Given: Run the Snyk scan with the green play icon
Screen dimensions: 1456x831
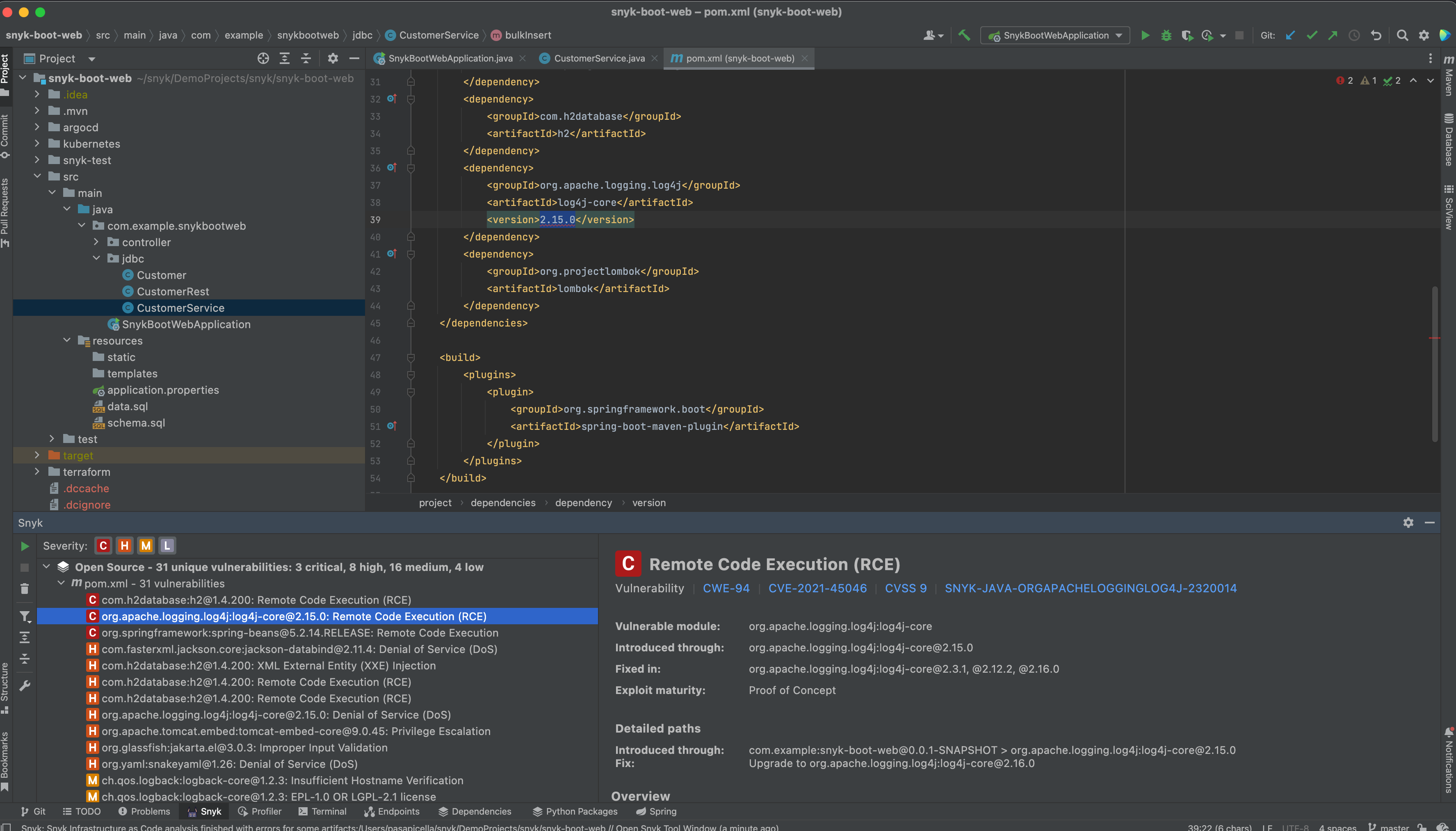Looking at the screenshot, I should (x=25, y=546).
